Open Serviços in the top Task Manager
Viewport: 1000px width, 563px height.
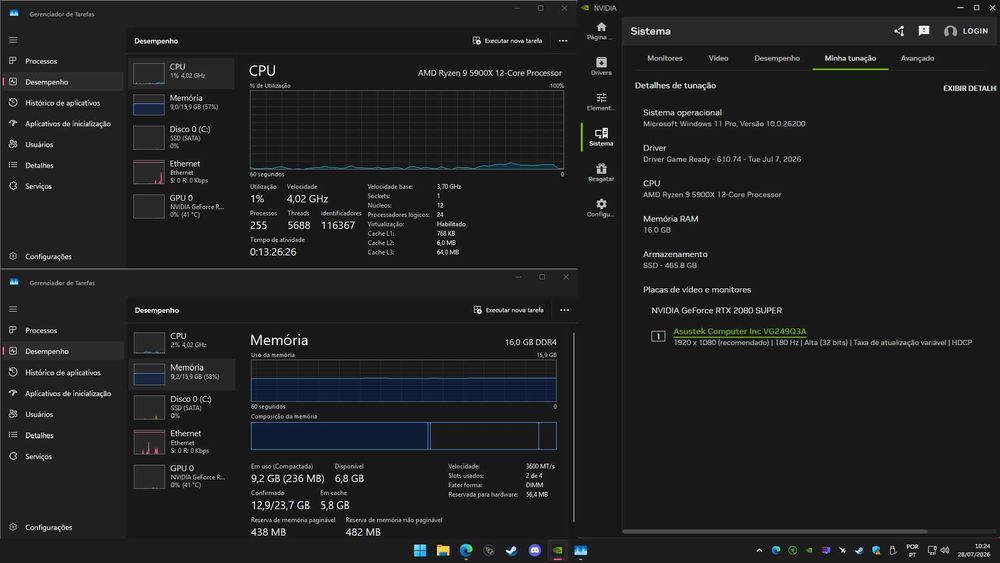38,186
